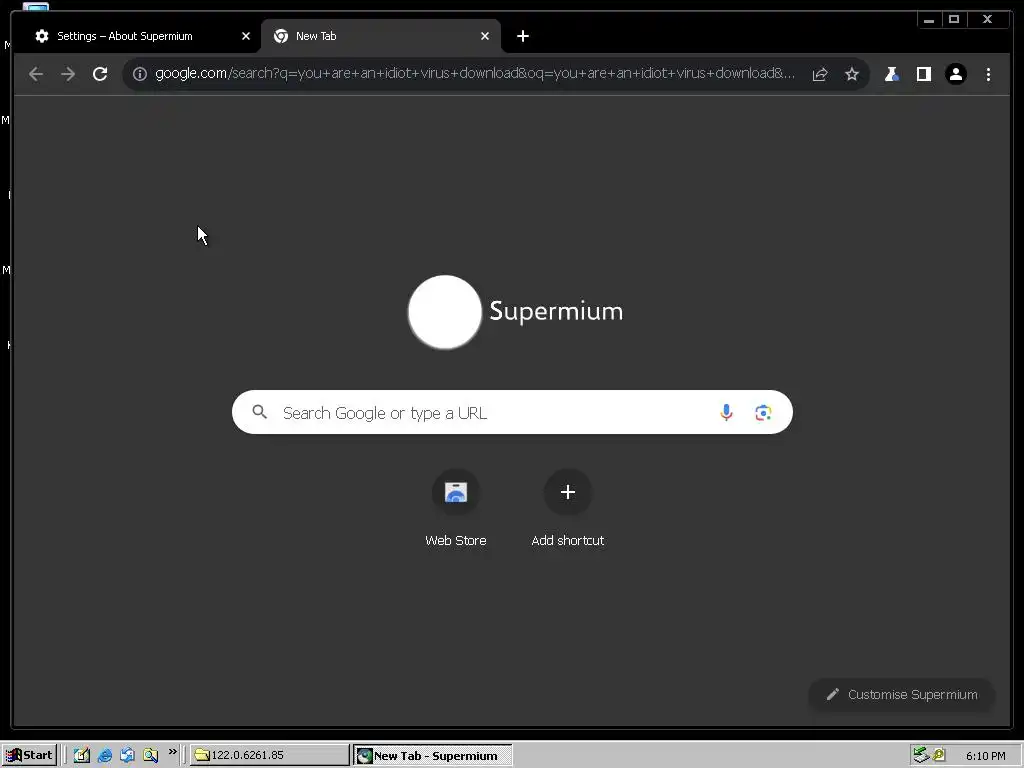Switch to the 122.0.6261.85 folder taskbar button

click(270, 755)
